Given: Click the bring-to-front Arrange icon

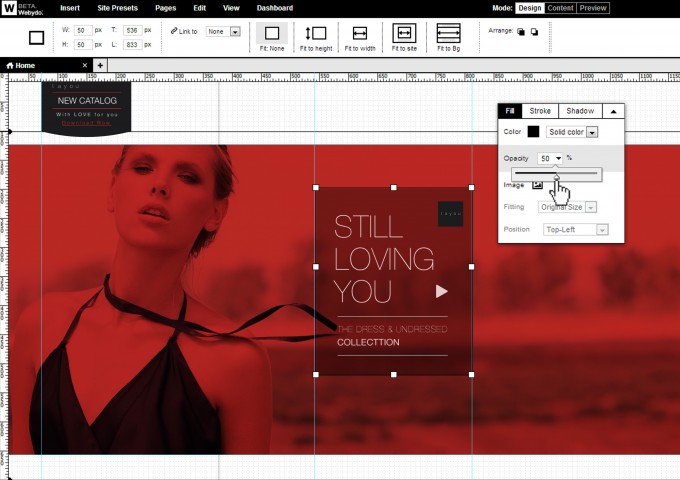Looking at the screenshot, I should click(x=521, y=31).
